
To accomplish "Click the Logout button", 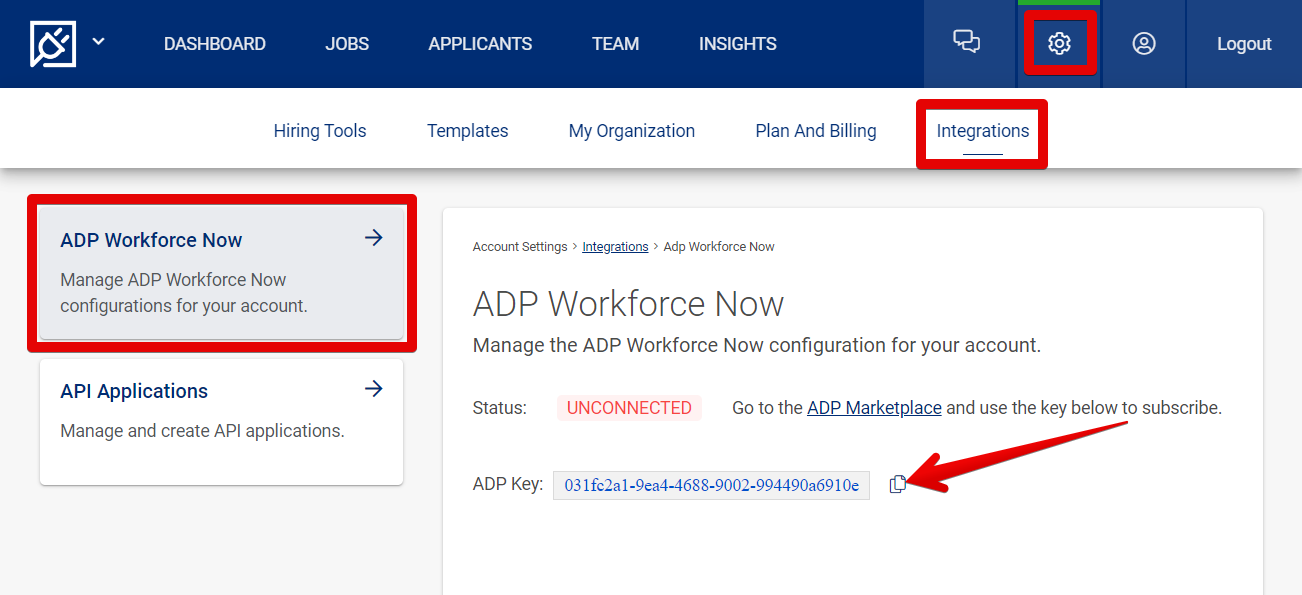I will tap(1243, 43).
